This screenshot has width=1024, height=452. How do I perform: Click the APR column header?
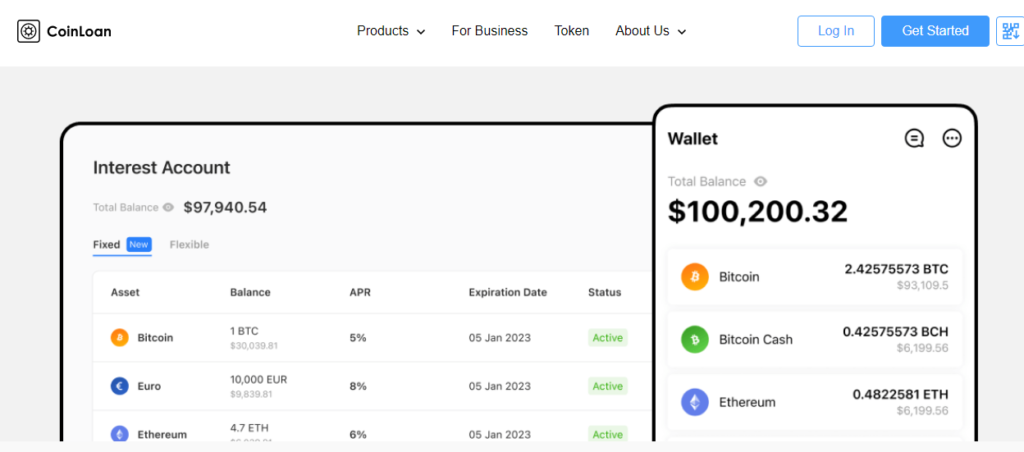[360, 293]
